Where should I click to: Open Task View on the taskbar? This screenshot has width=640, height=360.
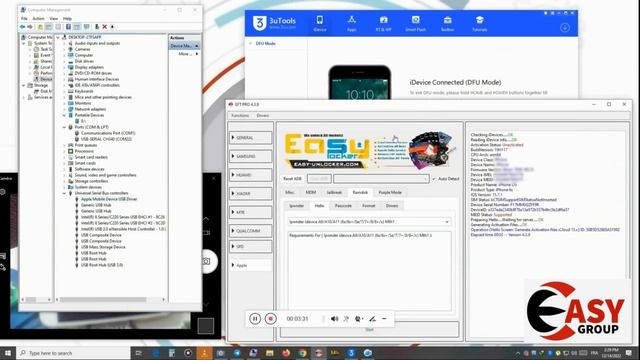tap(138, 353)
